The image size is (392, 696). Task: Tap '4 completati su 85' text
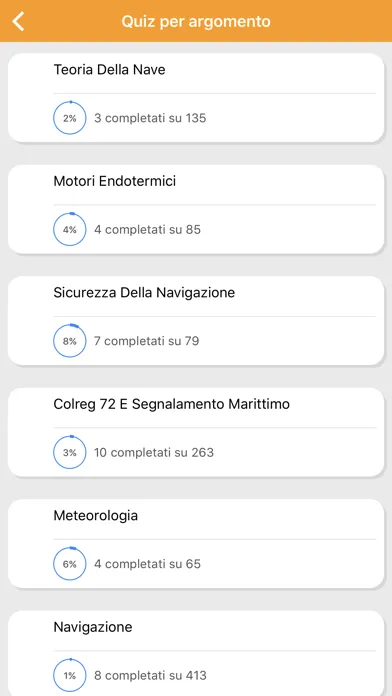147,229
